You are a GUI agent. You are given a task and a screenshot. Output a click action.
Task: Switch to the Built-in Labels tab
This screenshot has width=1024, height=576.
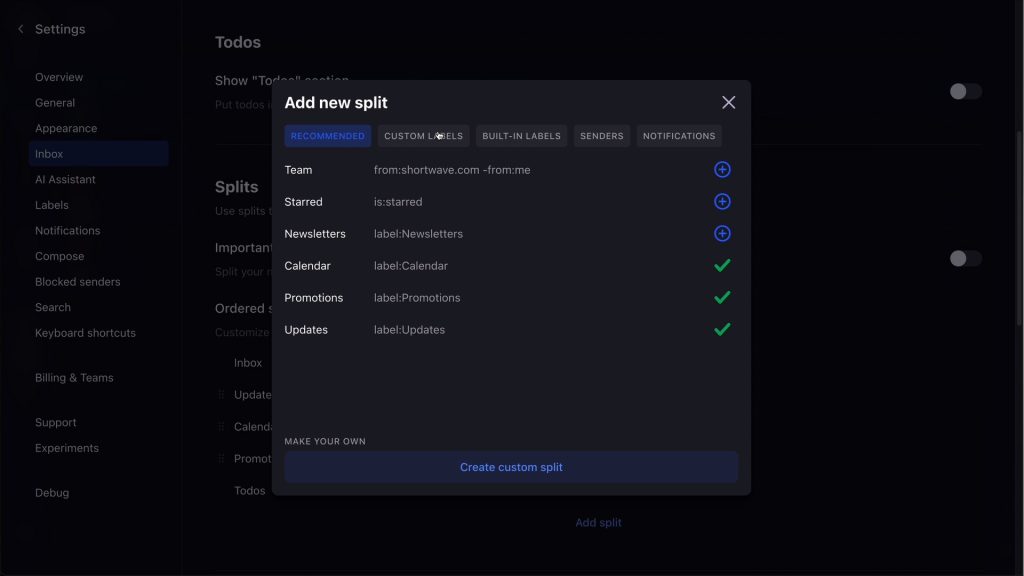(521, 136)
